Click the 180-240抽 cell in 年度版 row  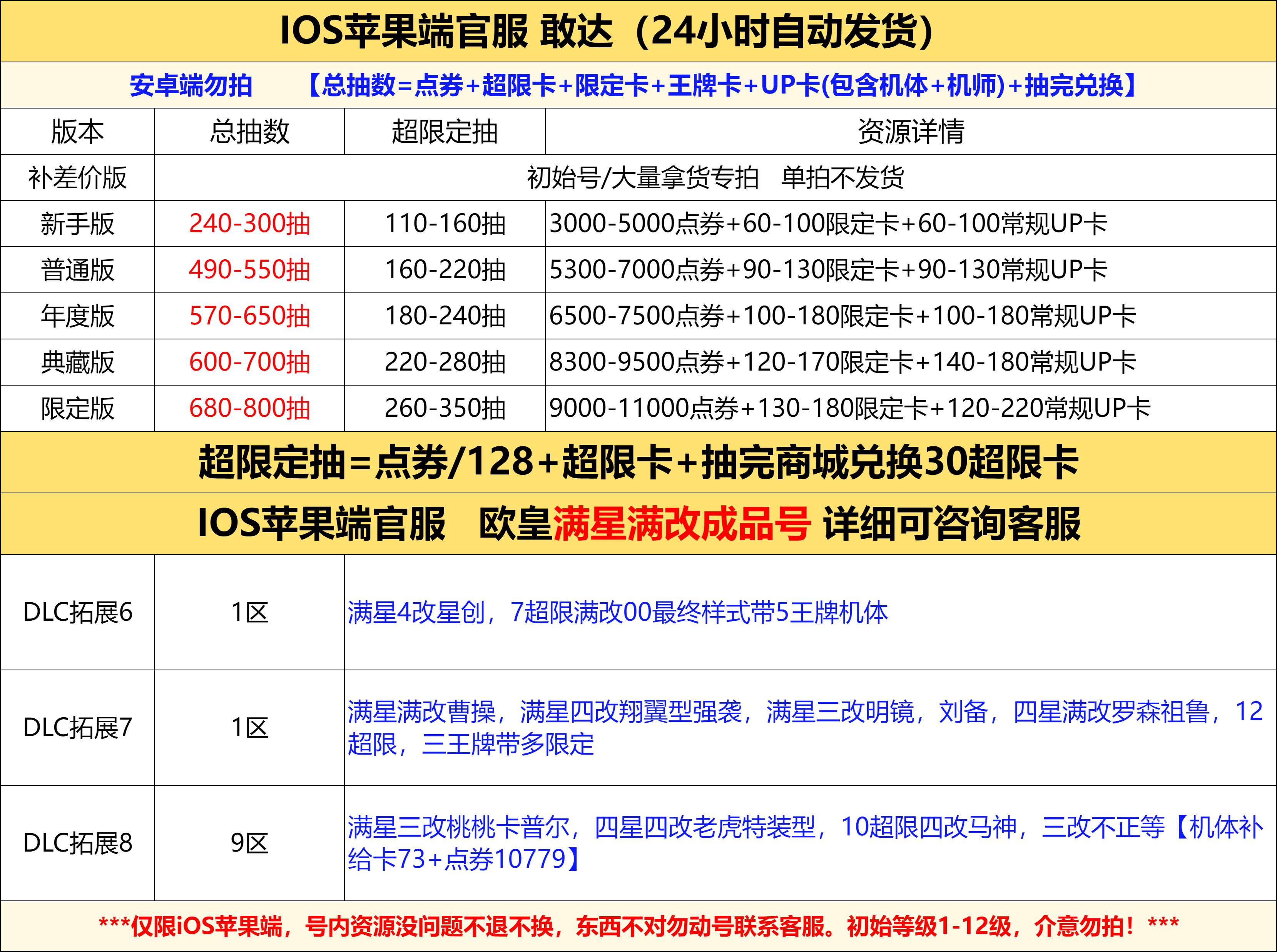[444, 316]
